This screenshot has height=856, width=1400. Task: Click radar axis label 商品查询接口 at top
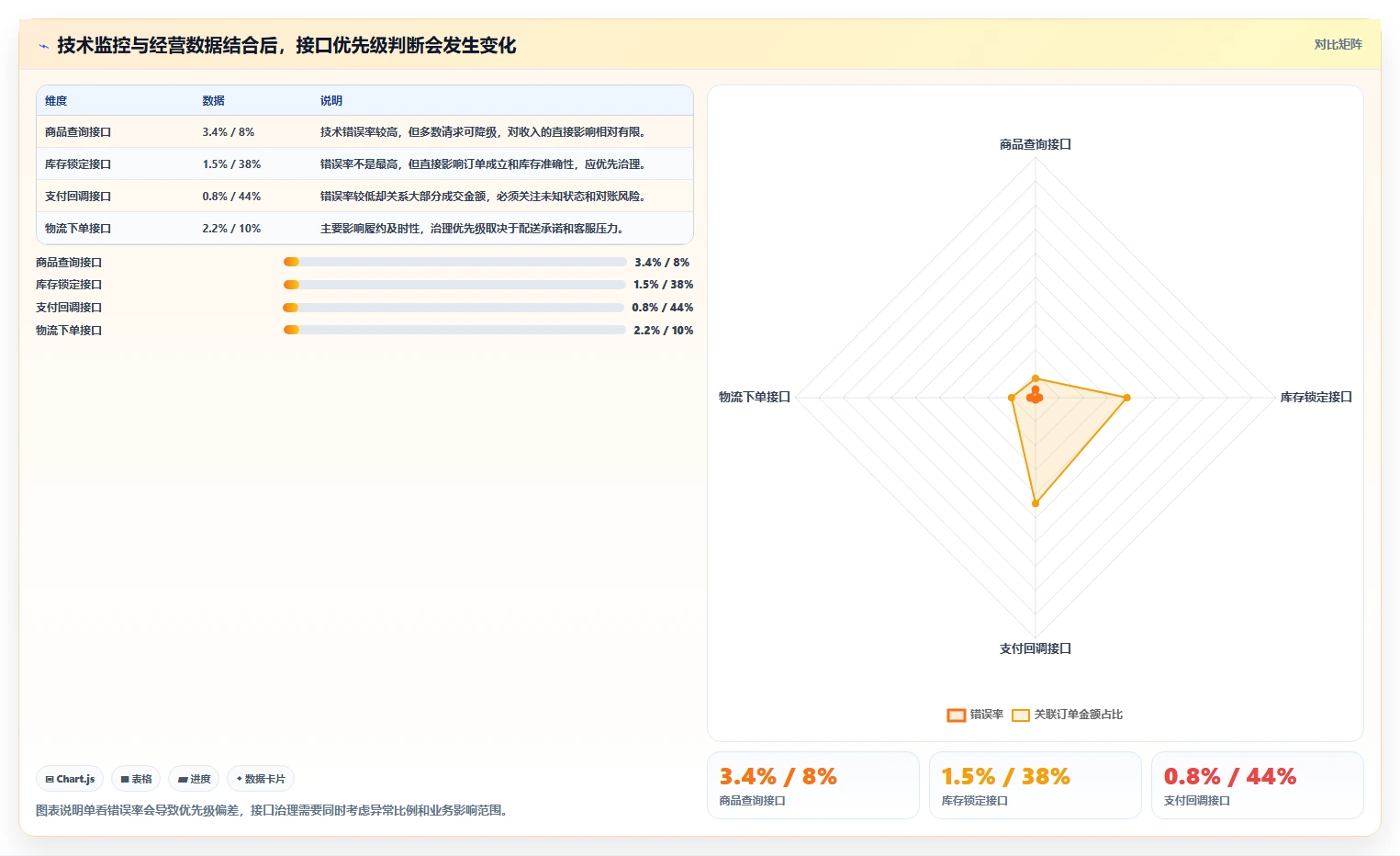pyautogui.click(x=1036, y=144)
